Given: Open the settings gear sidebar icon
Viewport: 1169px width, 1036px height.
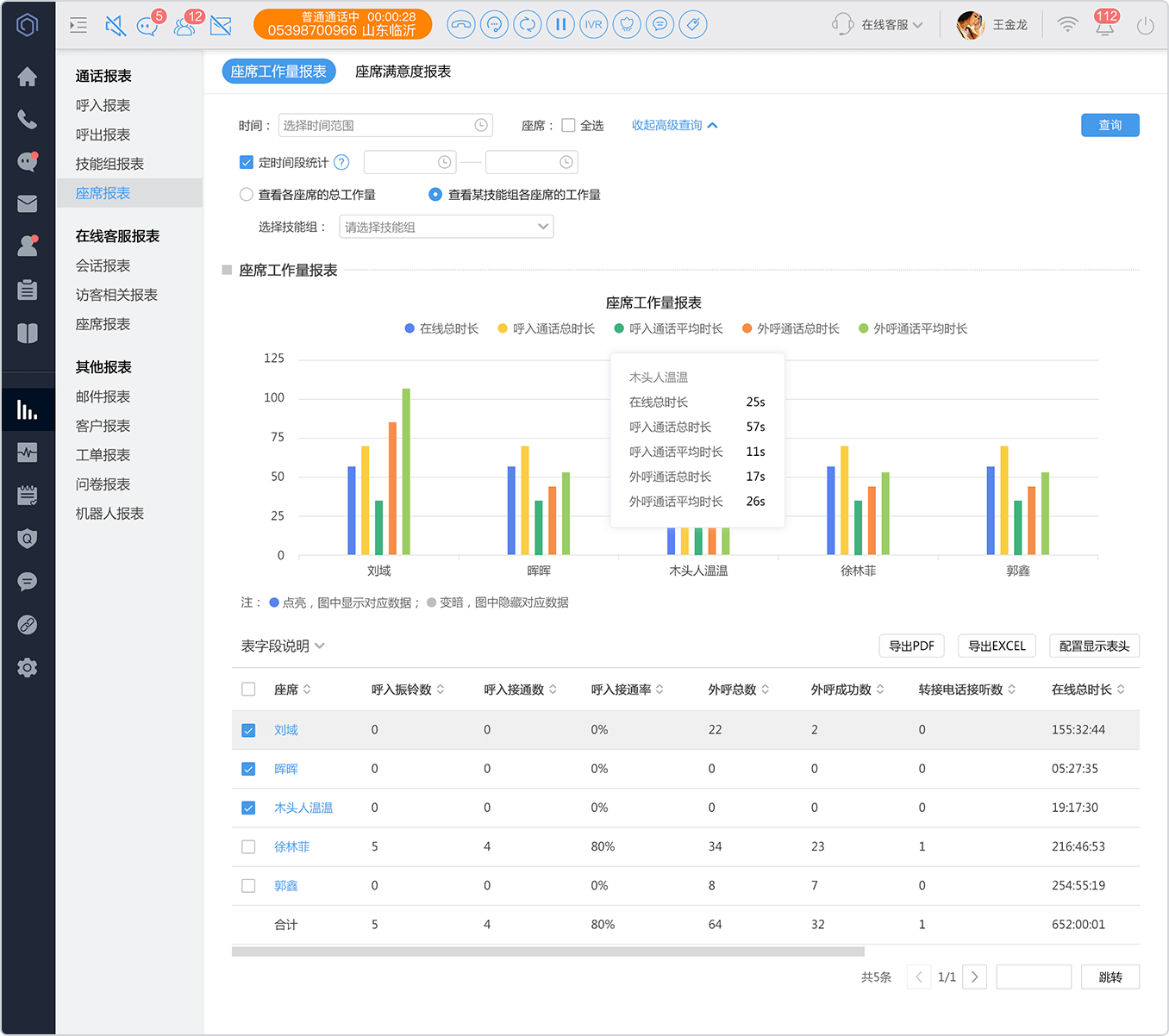Looking at the screenshot, I should click(x=28, y=668).
